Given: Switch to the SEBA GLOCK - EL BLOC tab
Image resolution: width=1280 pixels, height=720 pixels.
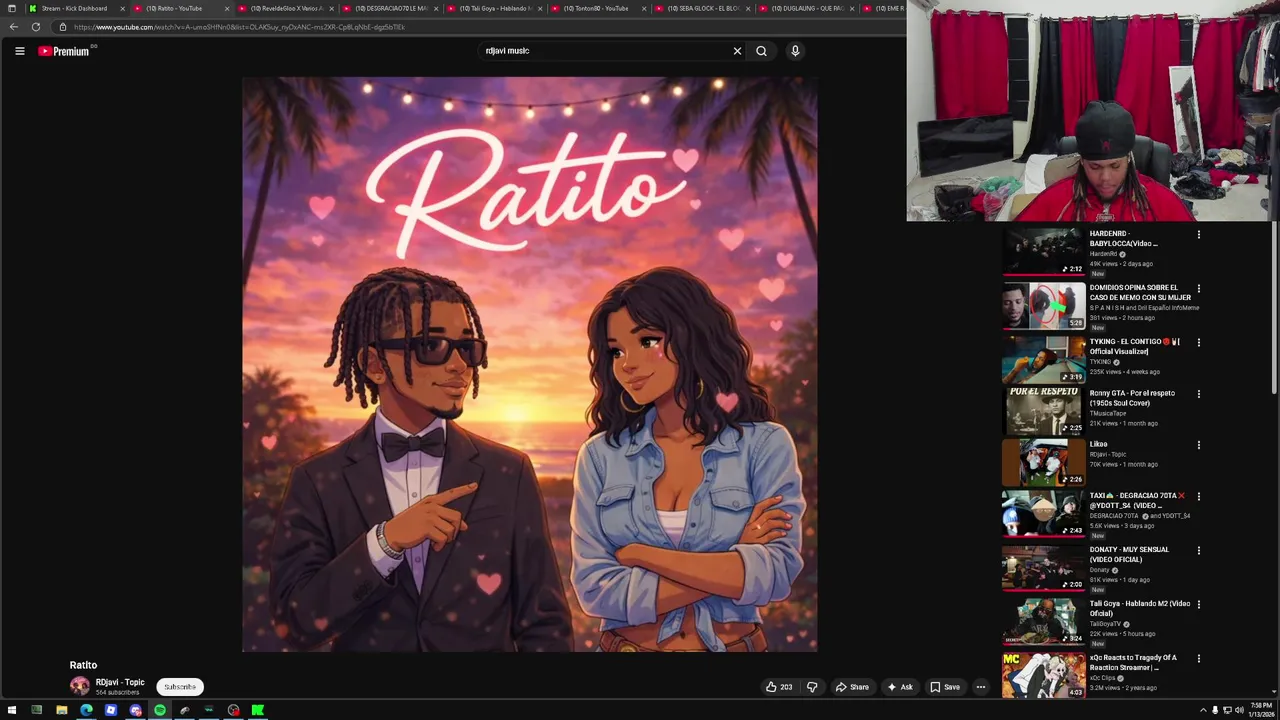Looking at the screenshot, I should point(702,8).
